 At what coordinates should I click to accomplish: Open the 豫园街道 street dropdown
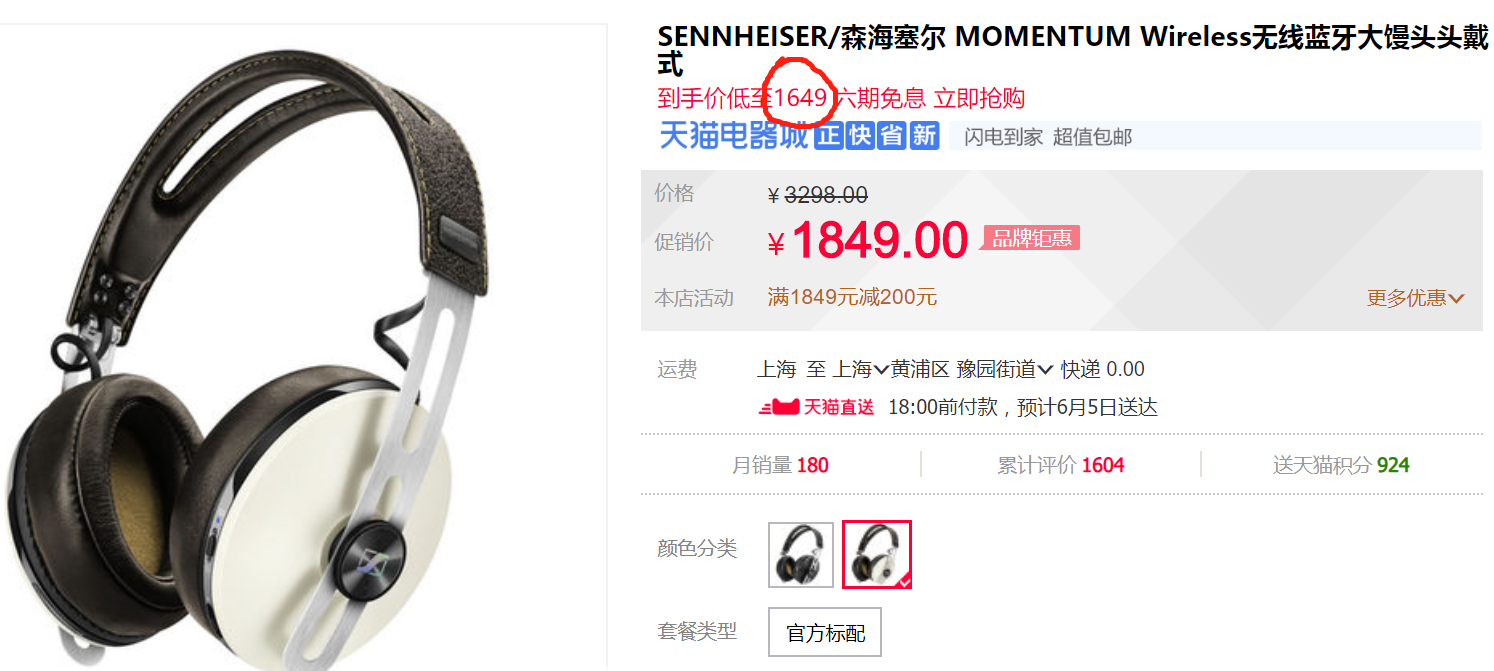1004,369
